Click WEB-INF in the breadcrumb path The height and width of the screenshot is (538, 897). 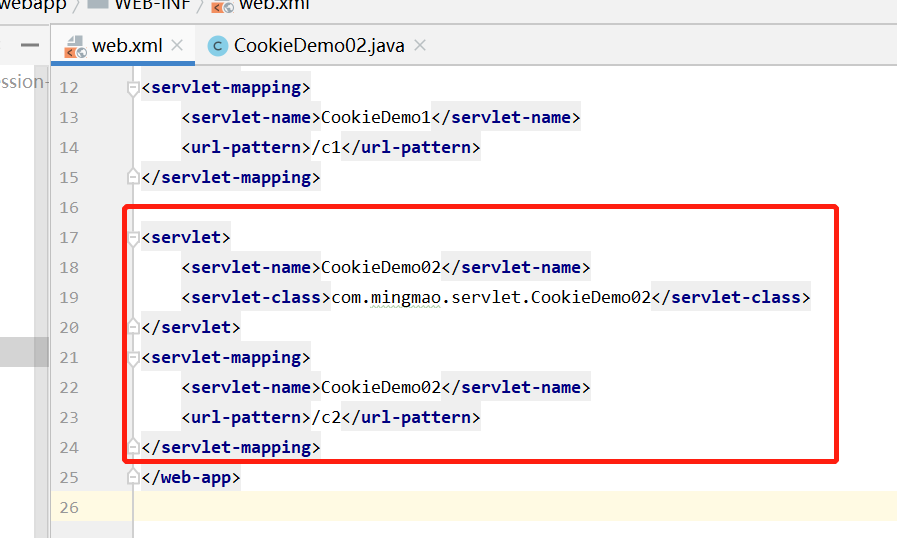[x=152, y=5]
